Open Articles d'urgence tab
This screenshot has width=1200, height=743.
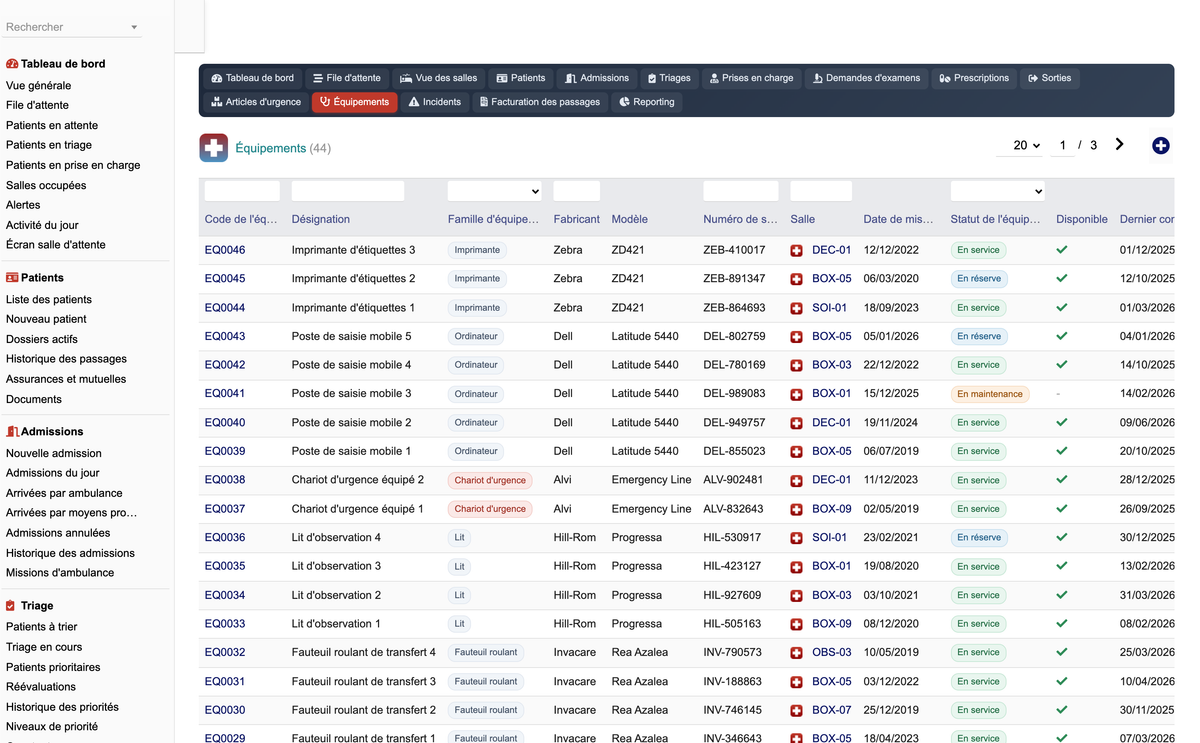click(256, 102)
